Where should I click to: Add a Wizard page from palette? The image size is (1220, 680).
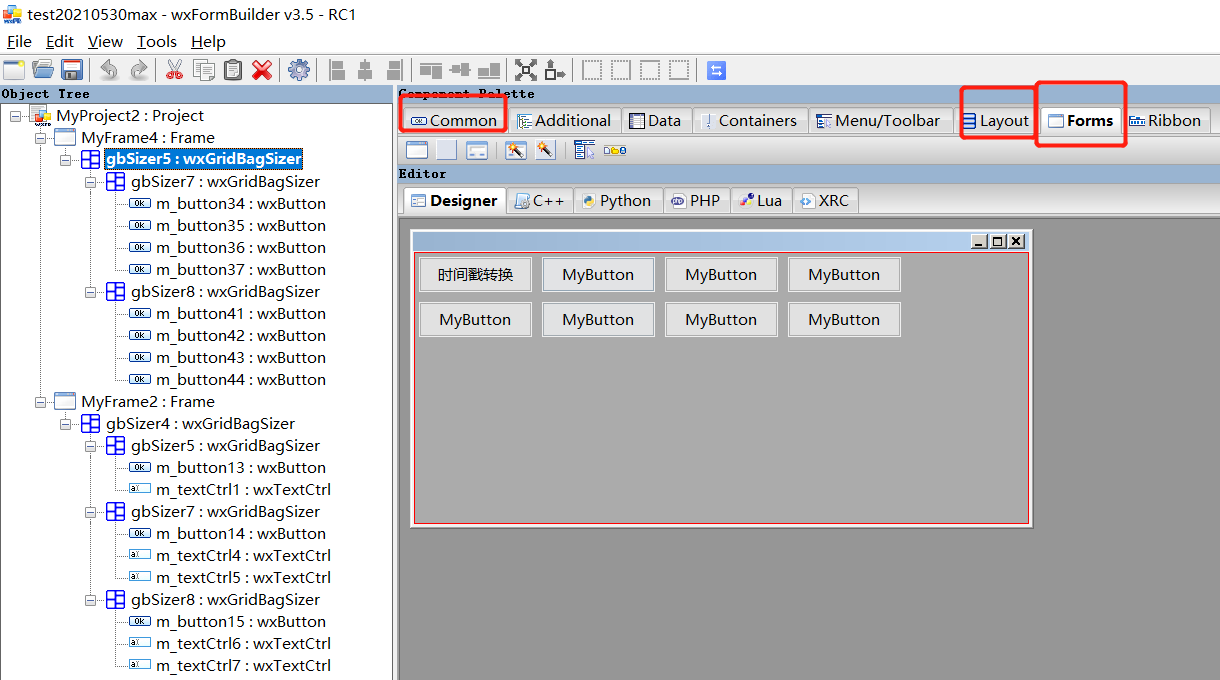[545, 150]
